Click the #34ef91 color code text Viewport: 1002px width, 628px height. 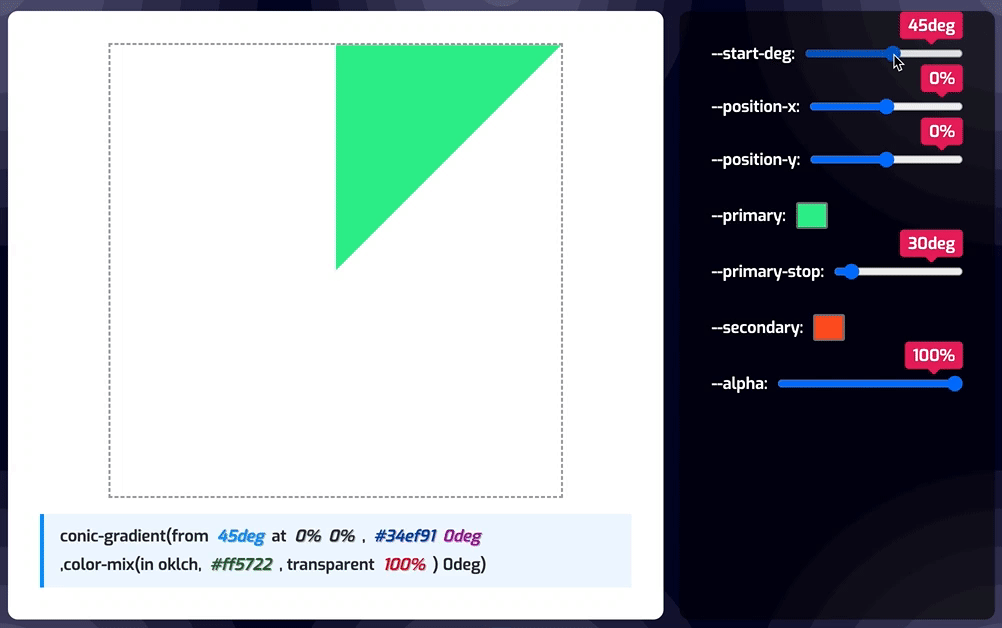click(x=405, y=536)
